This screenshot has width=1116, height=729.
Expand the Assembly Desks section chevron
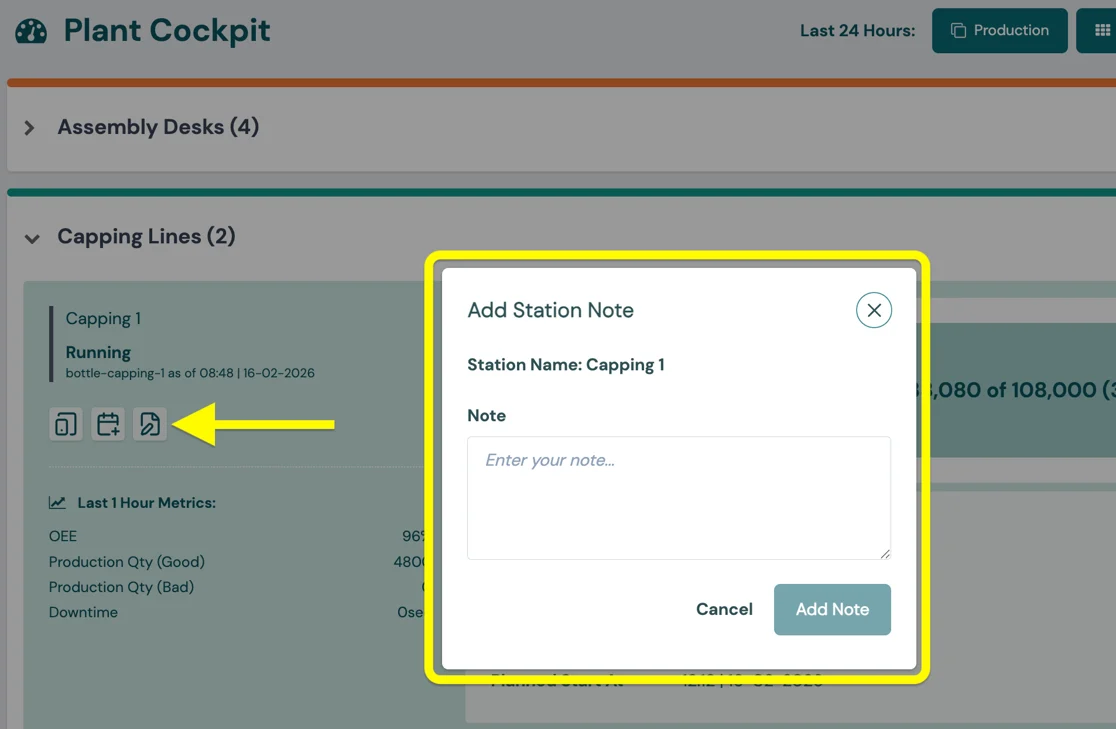(30, 128)
